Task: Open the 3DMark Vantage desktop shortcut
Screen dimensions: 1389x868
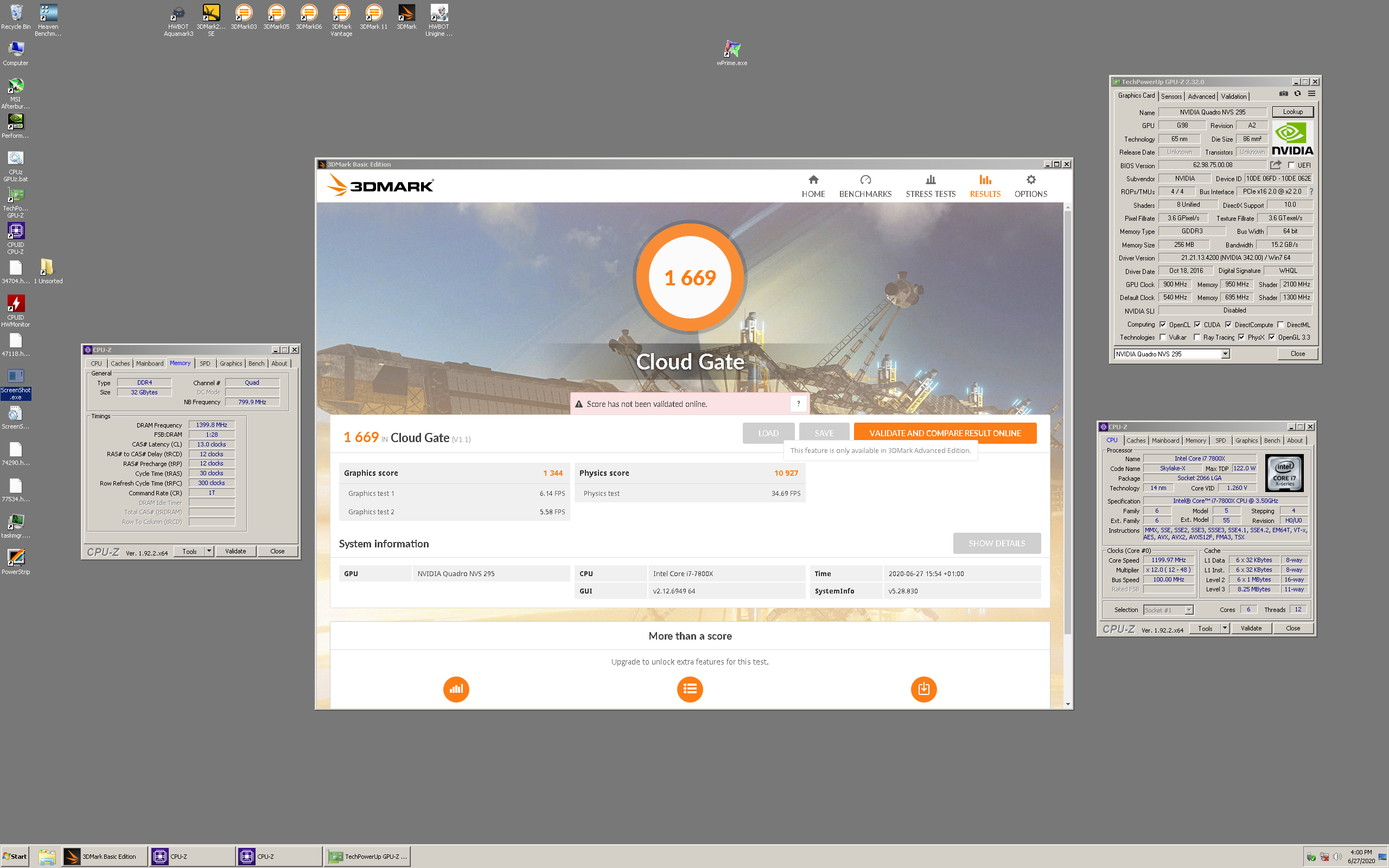Action: [341, 21]
